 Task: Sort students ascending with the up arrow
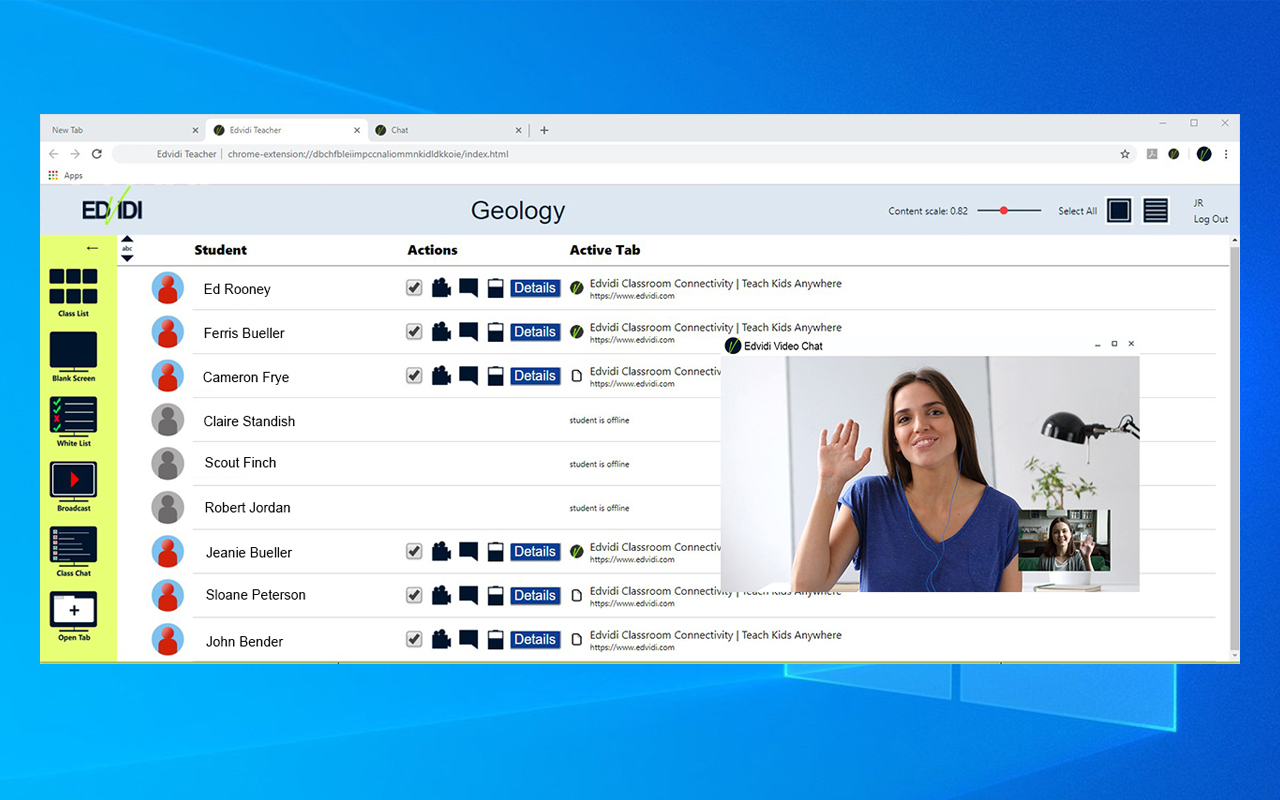[127, 240]
